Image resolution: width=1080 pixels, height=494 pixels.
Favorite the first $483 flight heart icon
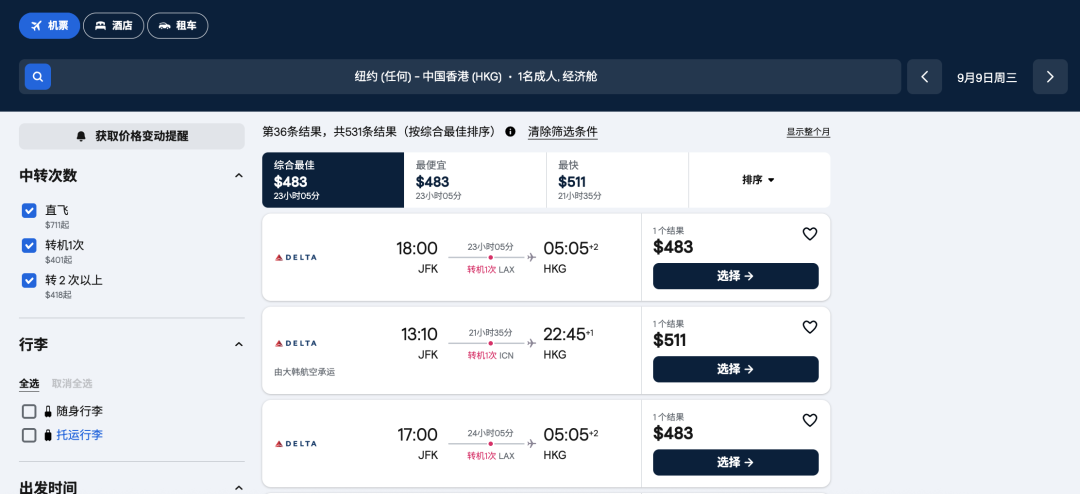coord(810,234)
